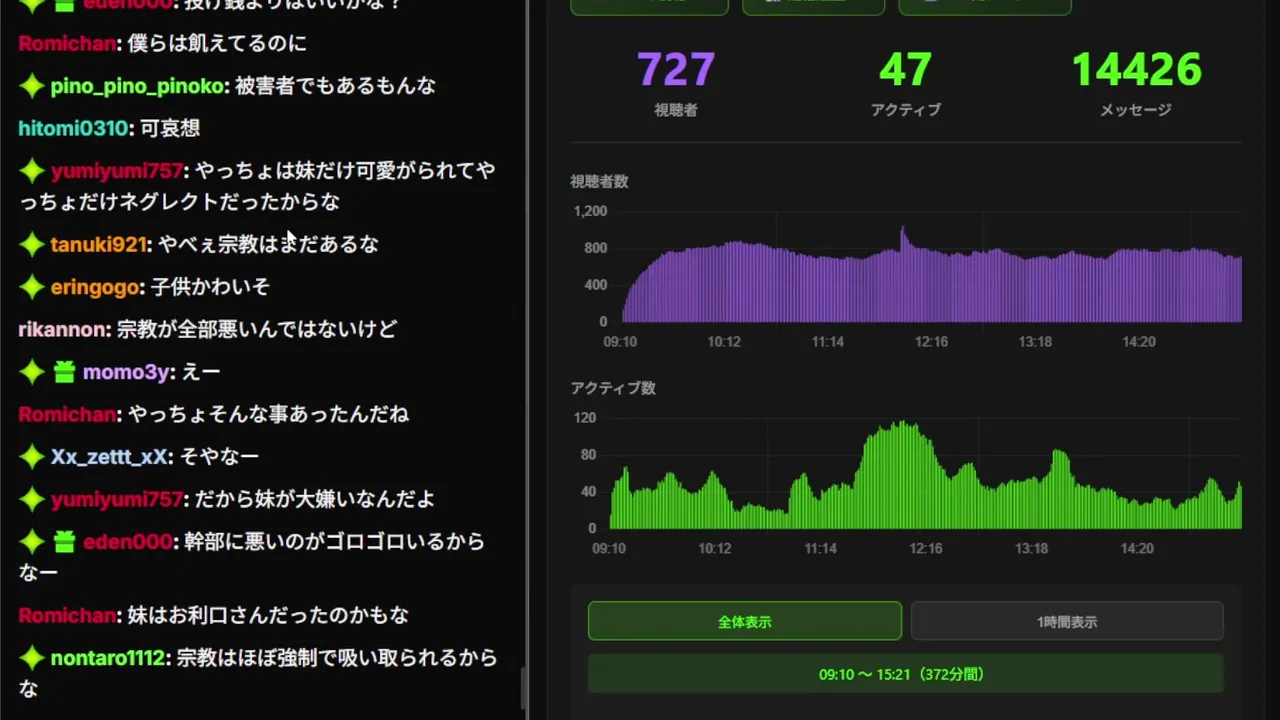Click subscriber badge on yumiyumi757's だから妹が大嫌い message
This screenshot has height=720, width=1280.
tap(32, 499)
